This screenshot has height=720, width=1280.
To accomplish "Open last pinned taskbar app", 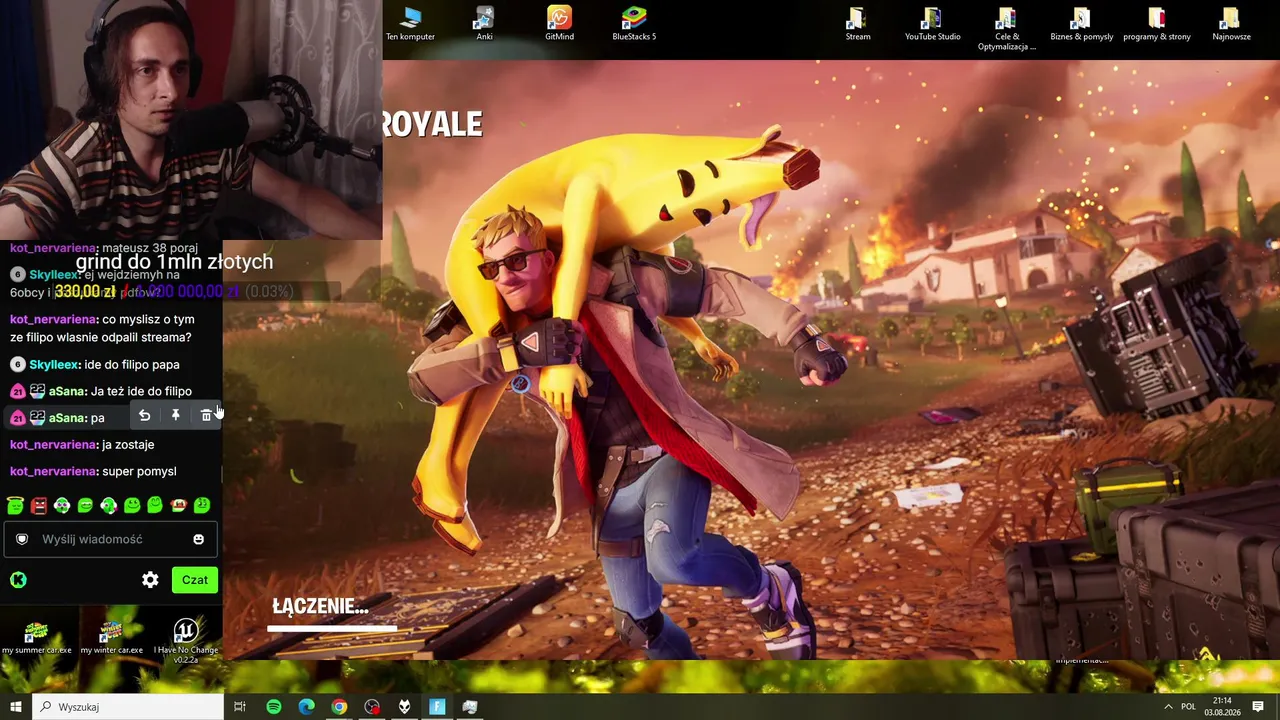I will [470, 707].
